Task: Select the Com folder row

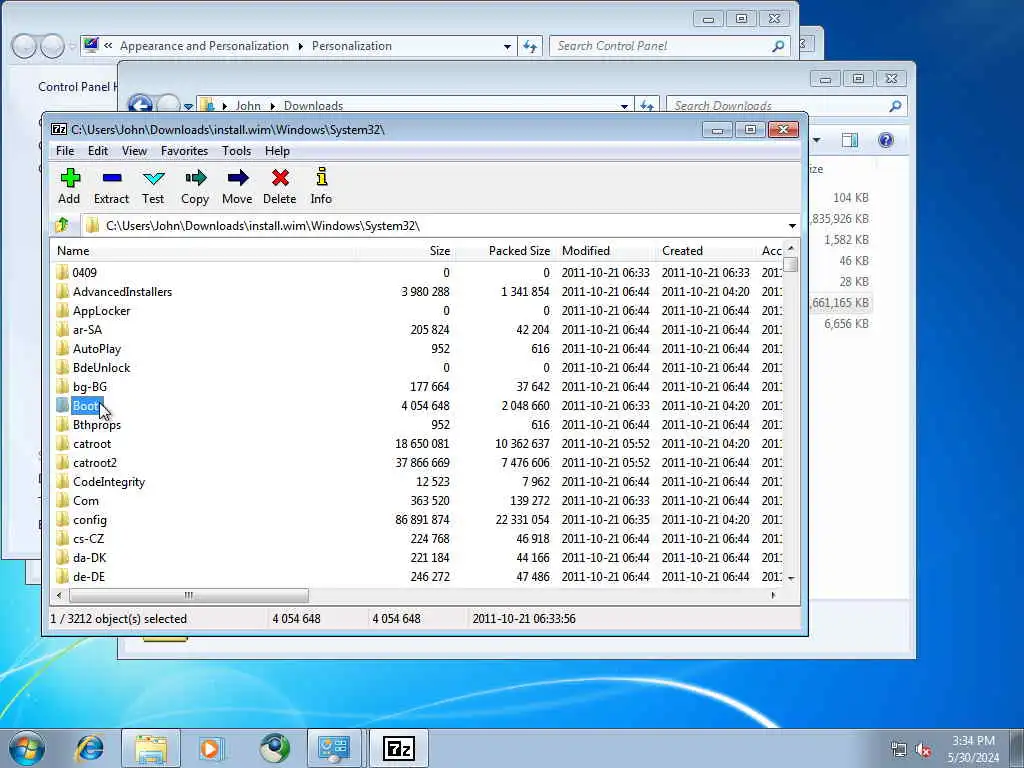Action: 418,500
